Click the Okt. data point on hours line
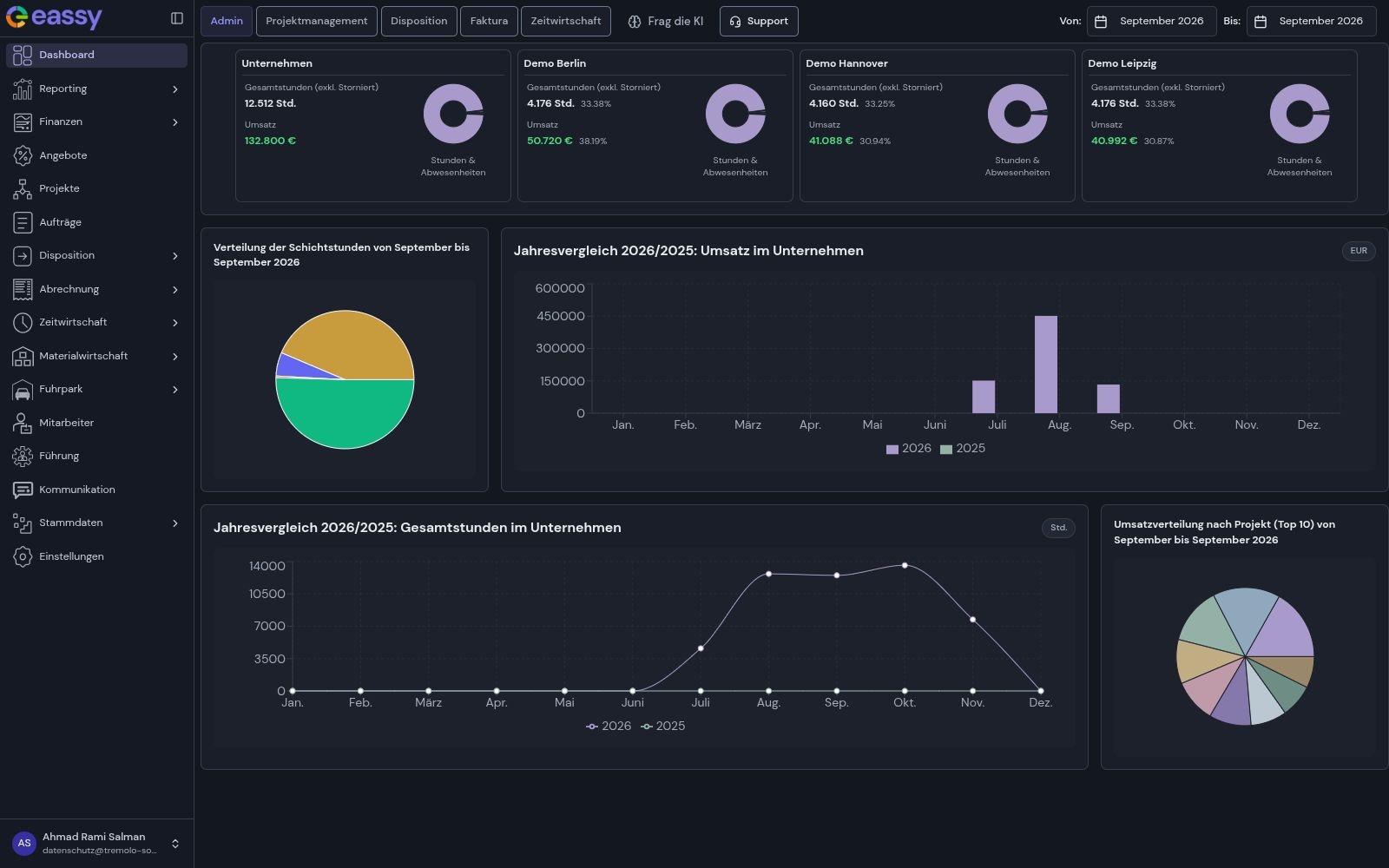The width and height of the screenshot is (1389, 868). [x=905, y=565]
